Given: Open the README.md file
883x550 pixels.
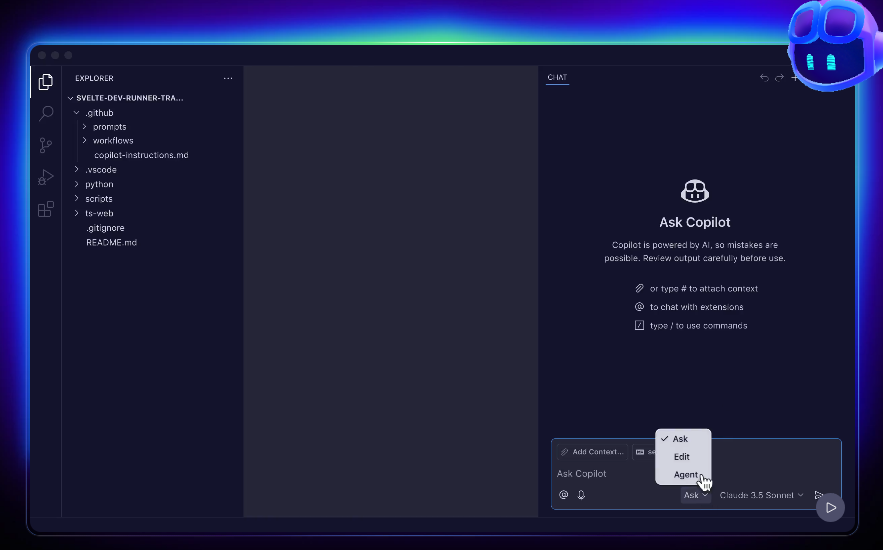Looking at the screenshot, I should (112, 243).
